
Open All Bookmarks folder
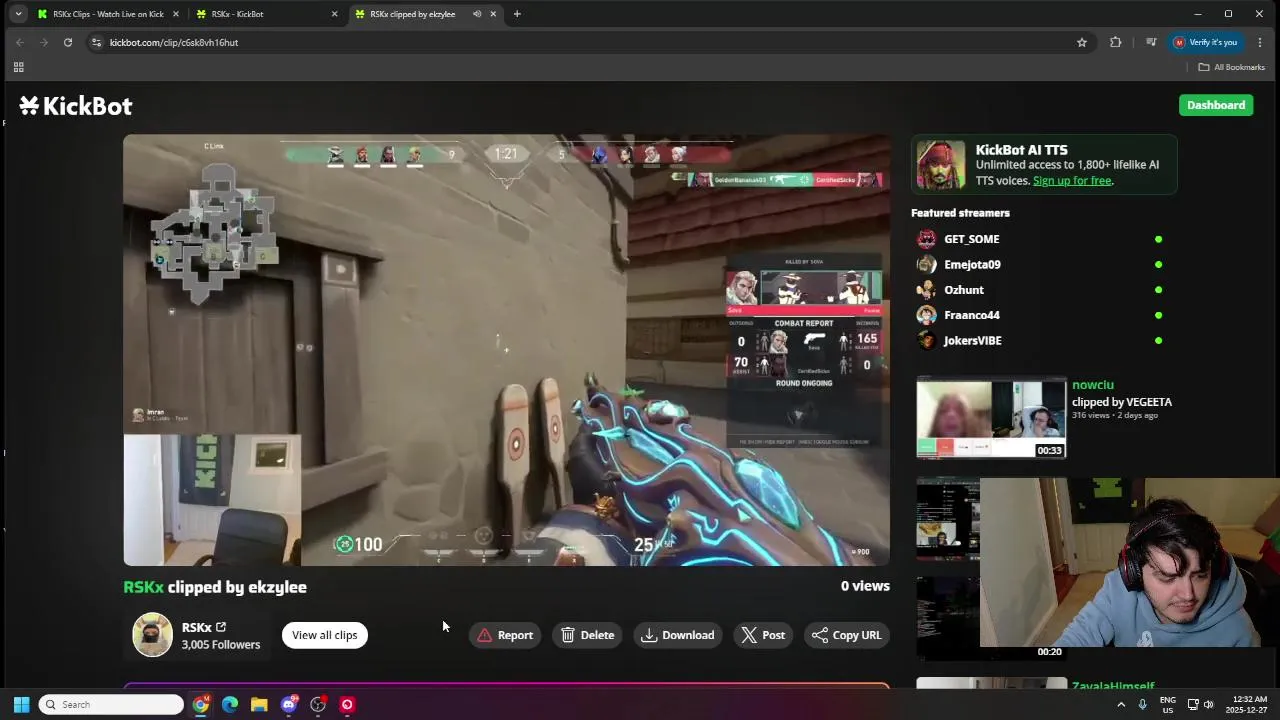tap(1231, 67)
